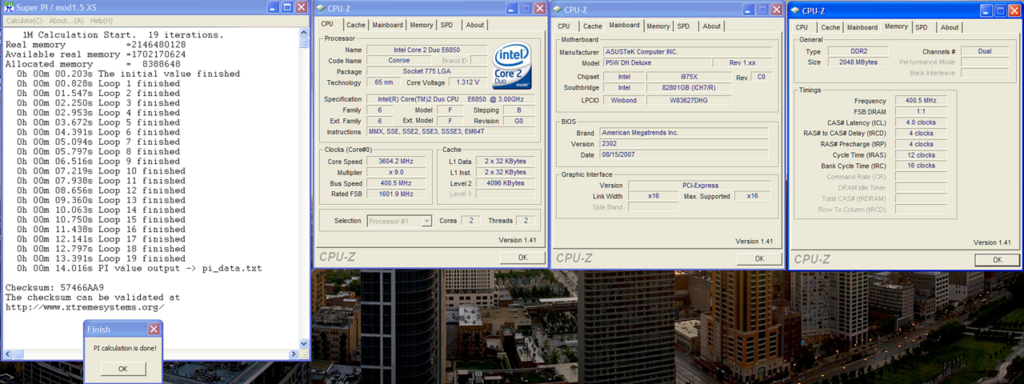Viewport: 1024px width, 384px height.
Task: Open the Calculate(C) menu in Super PI
Action: 24,21
